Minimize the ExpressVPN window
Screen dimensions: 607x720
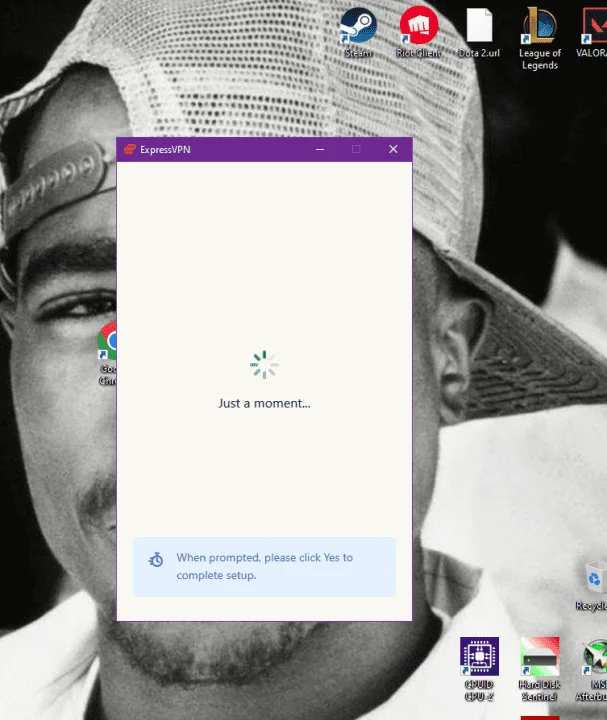click(x=320, y=149)
